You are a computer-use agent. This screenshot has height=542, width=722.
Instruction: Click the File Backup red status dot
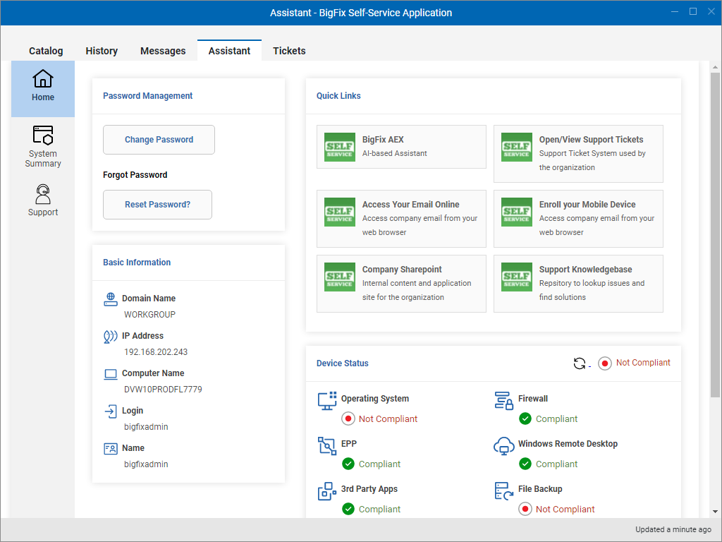(x=525, y=509)
